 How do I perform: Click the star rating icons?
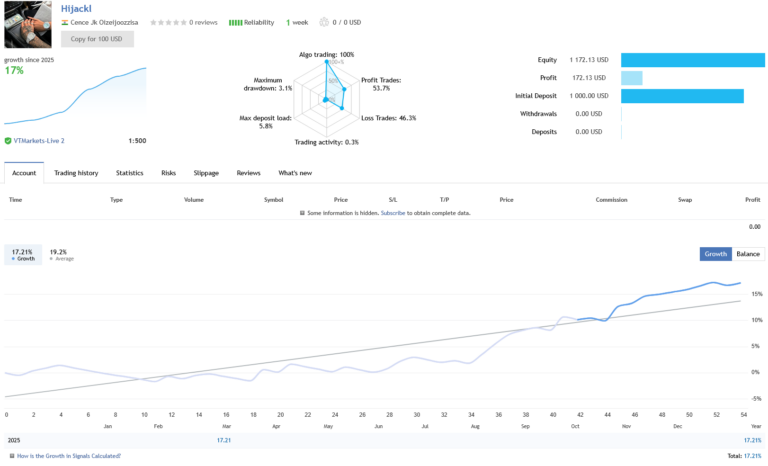[168, 23]
